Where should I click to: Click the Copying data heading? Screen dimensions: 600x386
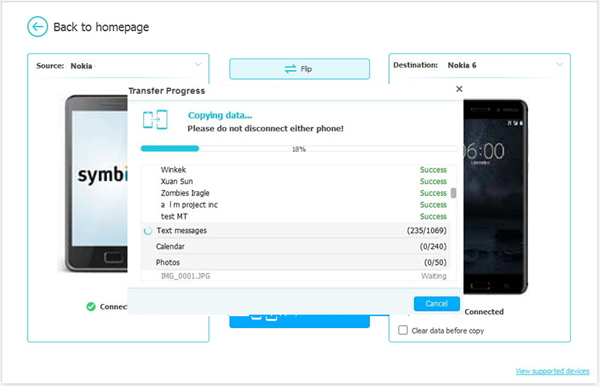click(220, 115)
